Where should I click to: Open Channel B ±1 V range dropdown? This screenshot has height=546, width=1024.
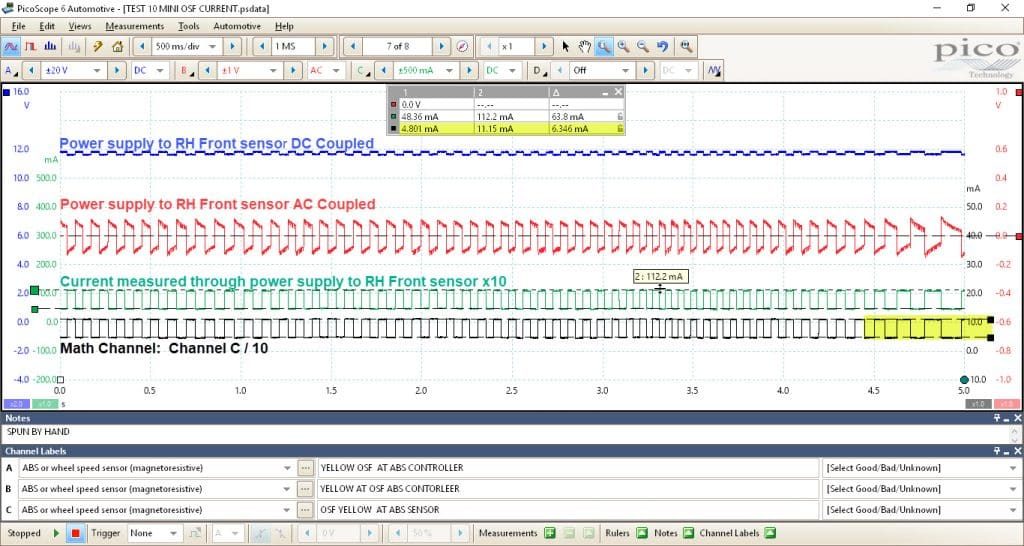[274, 70]
